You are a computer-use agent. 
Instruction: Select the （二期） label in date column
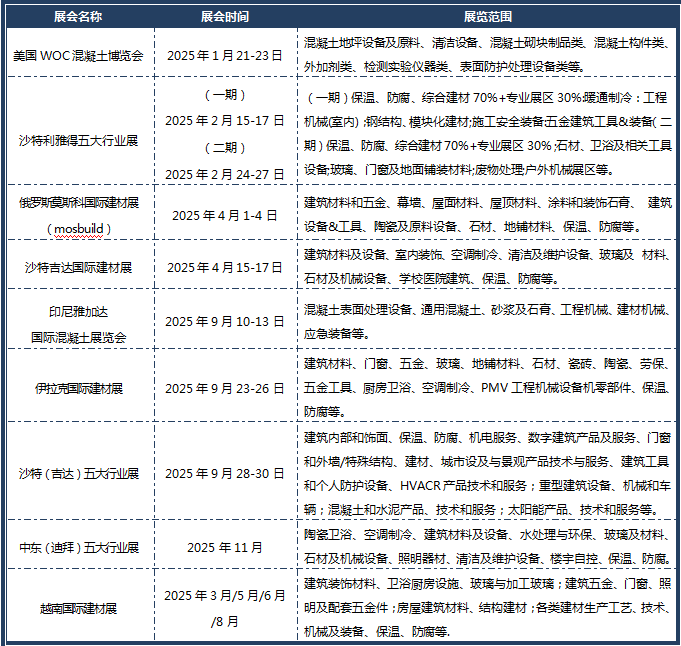pyautogui.click(x=225, y=148)
